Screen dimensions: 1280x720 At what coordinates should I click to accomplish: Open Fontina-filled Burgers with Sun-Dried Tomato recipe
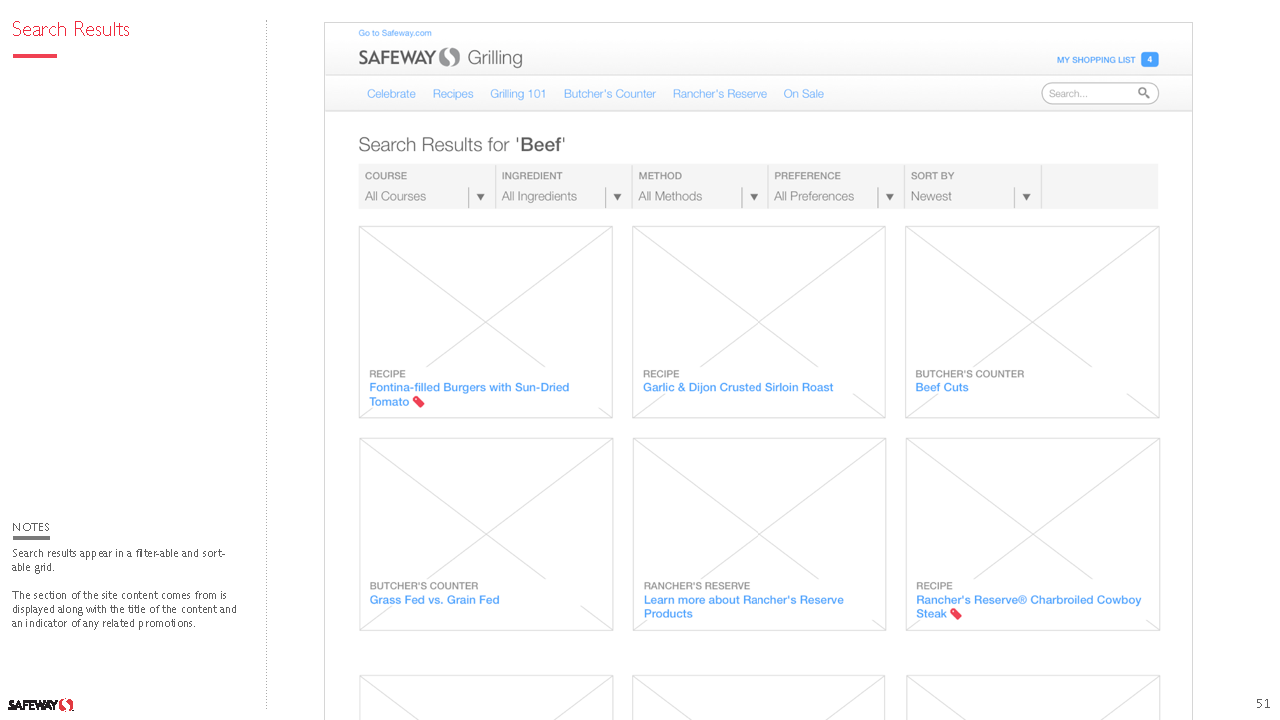pos(469,394)
